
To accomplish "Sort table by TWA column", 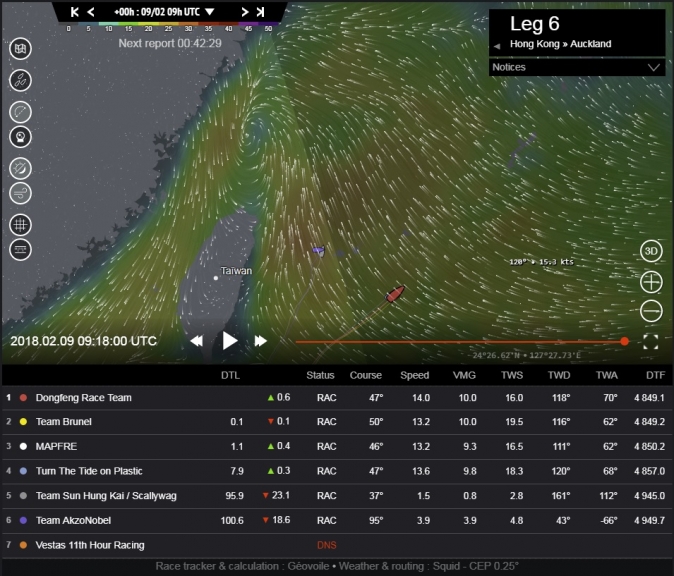I will tap(607, 375).
